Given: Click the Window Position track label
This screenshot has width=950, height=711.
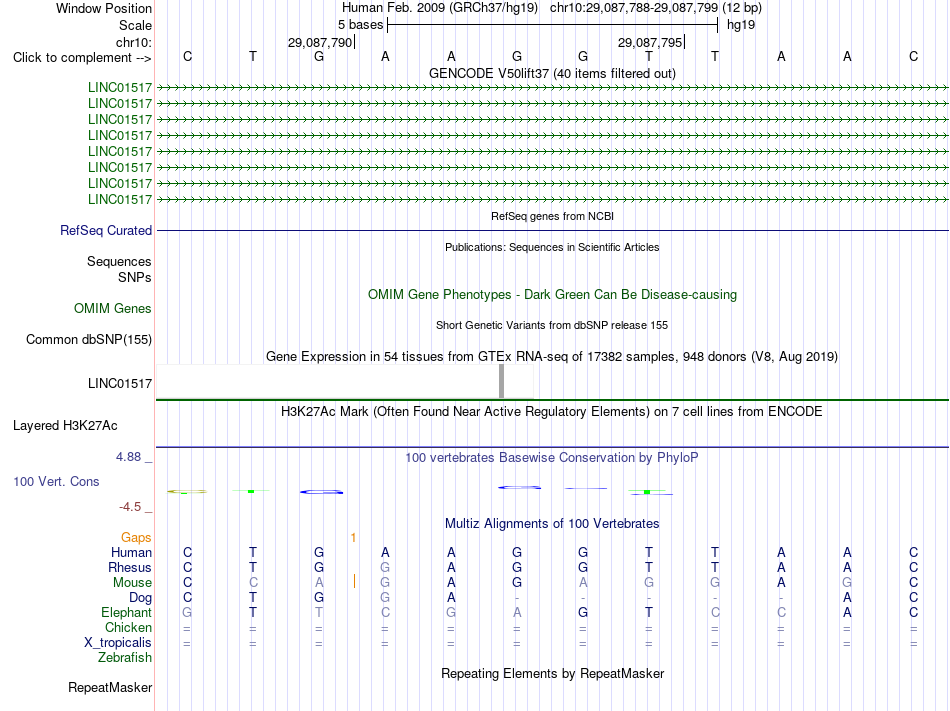Looking at the screenshot, I should (104, 8).
